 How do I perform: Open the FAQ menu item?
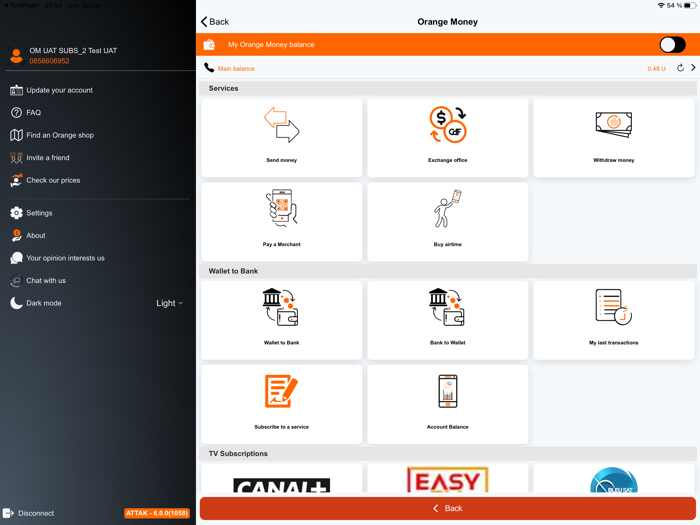click(x=25, y=112)
